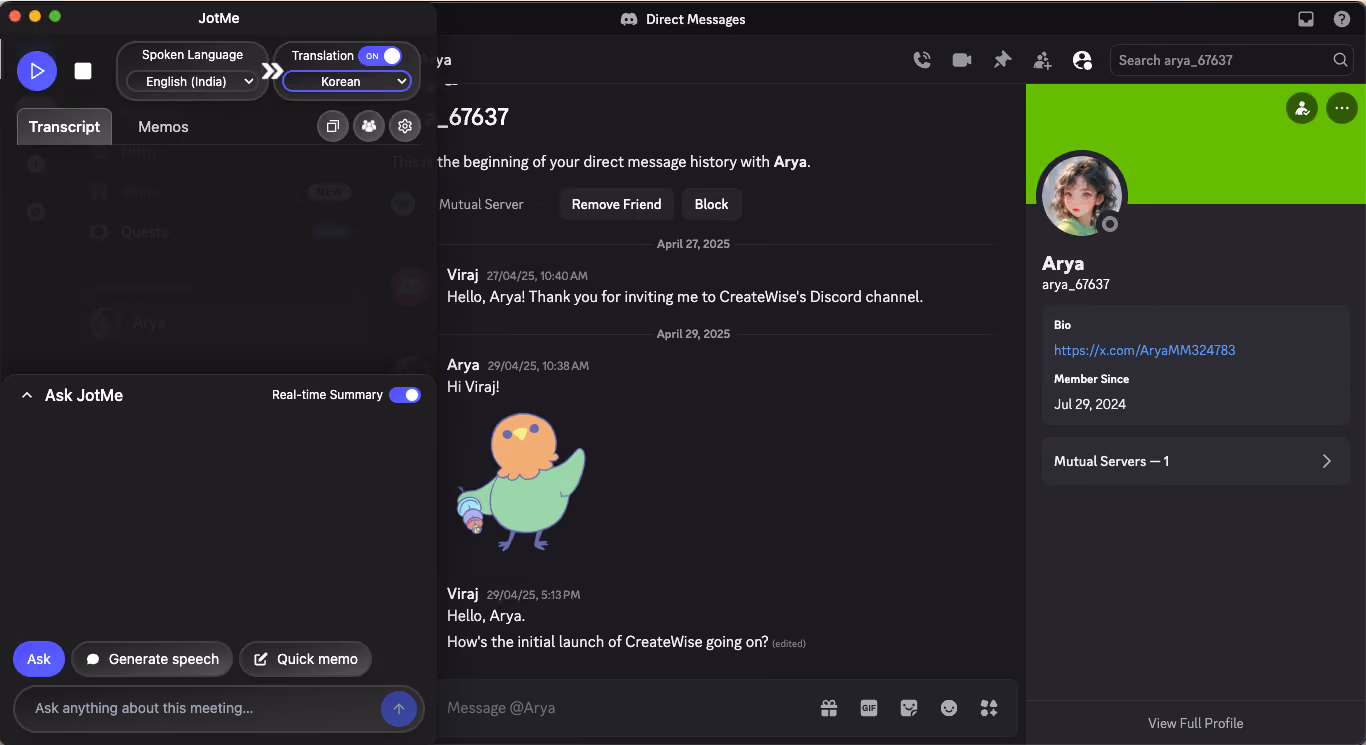This screenshot has height=745, width=1366.
Task: Click the Generate speech button
Action: point(153,659)
